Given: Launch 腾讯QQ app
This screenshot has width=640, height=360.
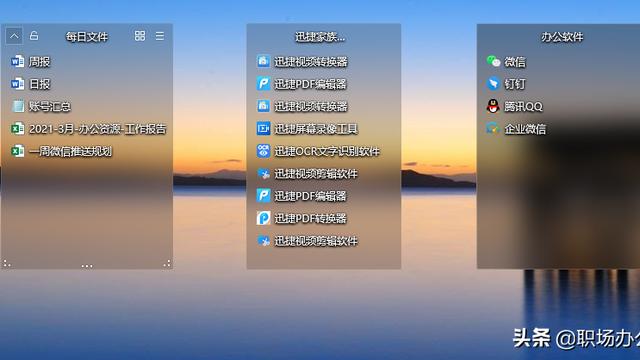Looking at the screenshot, I should point(514,107).
